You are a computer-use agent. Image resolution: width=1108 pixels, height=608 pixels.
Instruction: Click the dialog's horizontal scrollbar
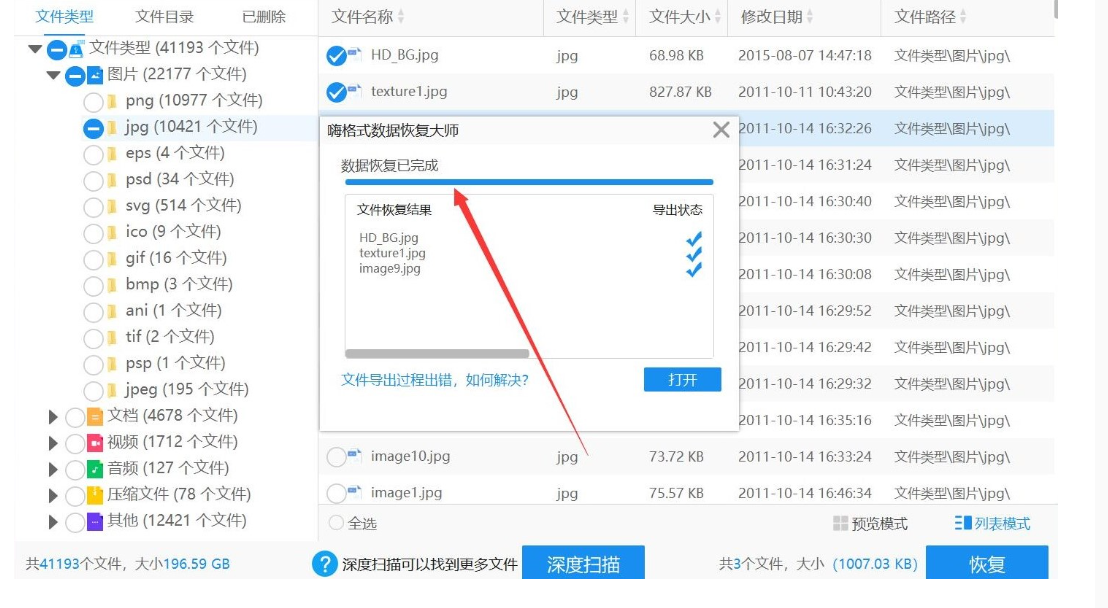pyautogui.click(x=437, y=353)
